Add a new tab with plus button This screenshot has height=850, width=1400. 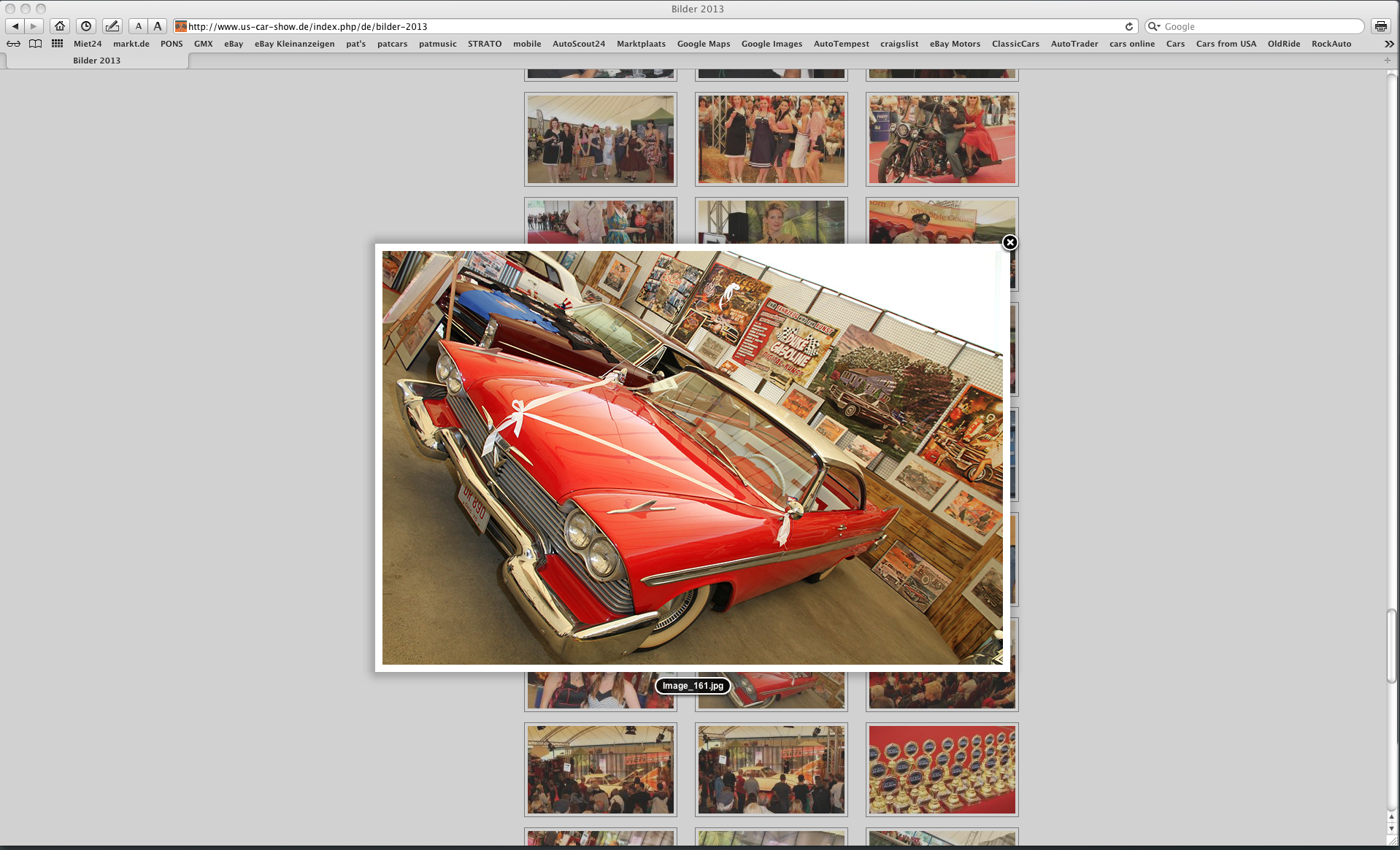click(x=1388, y=61)
